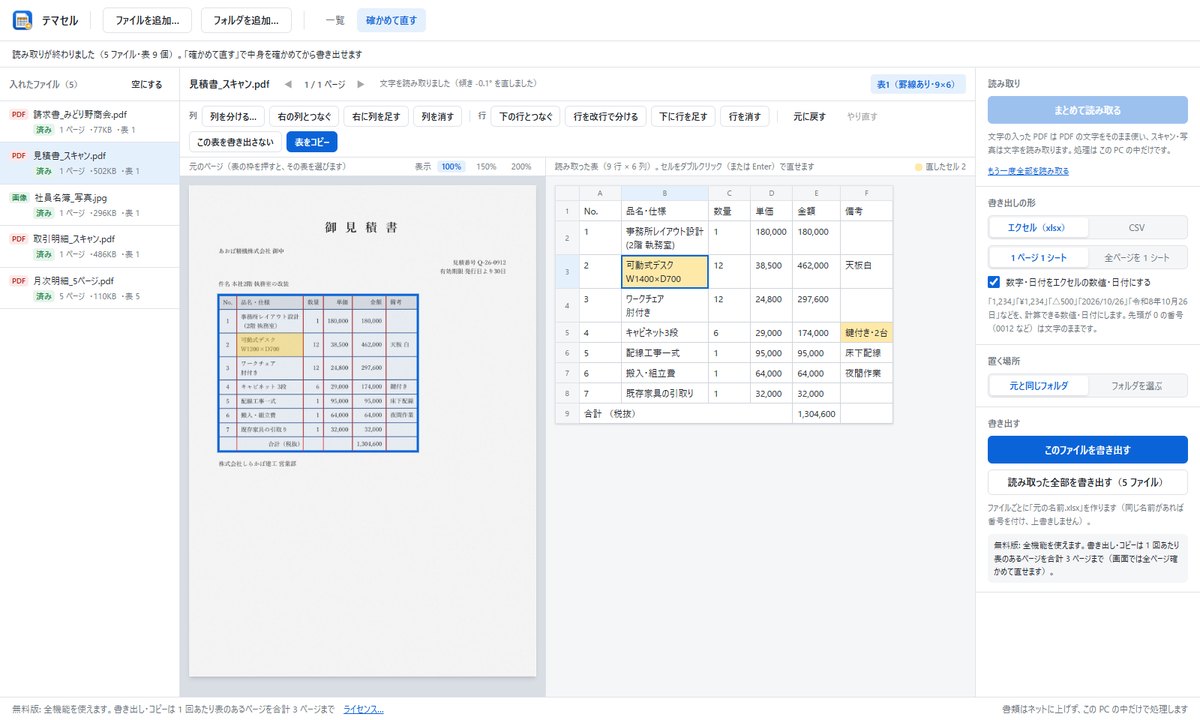Select 社員名簿_写真.jpg in file list
This screenshot has width=1200, height=720.
(90, 205)
